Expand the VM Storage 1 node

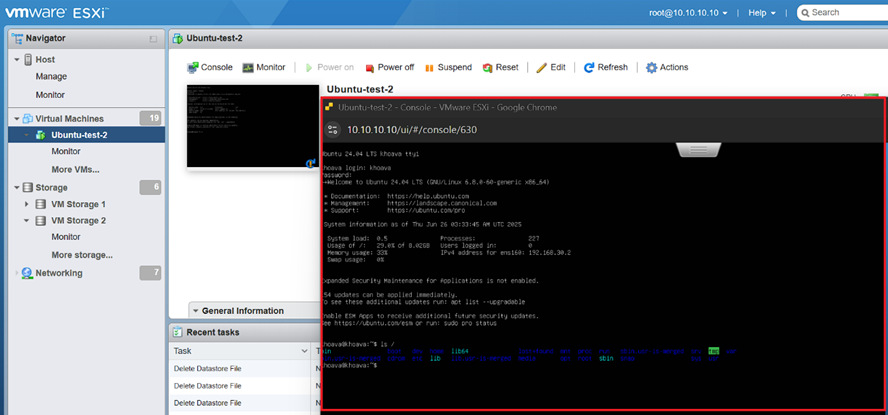28,204
